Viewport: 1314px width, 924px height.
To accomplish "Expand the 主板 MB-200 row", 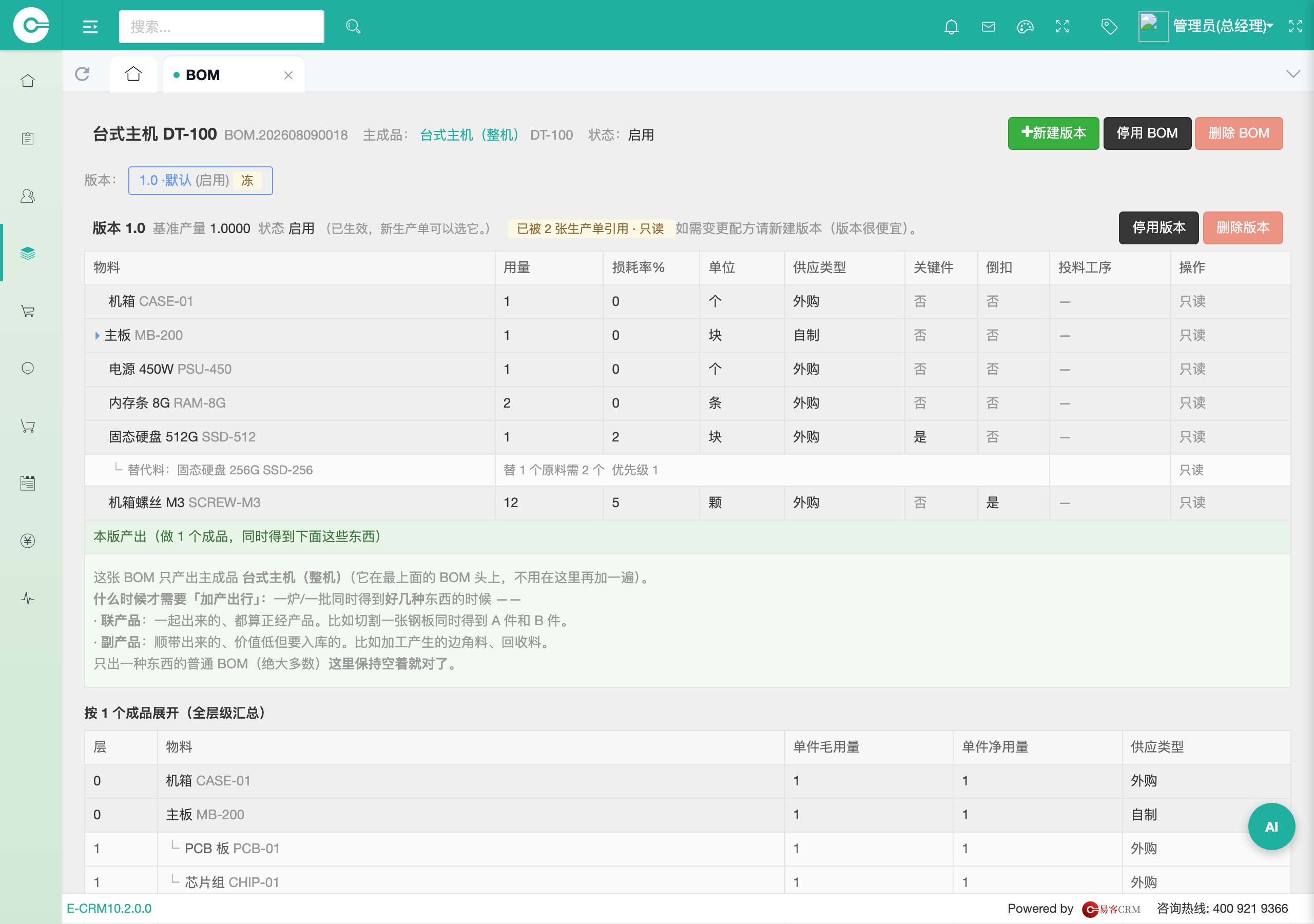I will tap(98, 336).
